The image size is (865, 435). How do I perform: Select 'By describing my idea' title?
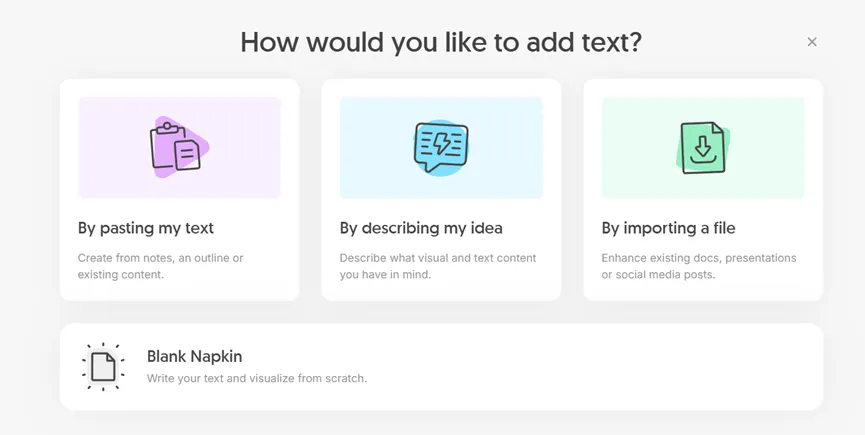coord(421,228)
